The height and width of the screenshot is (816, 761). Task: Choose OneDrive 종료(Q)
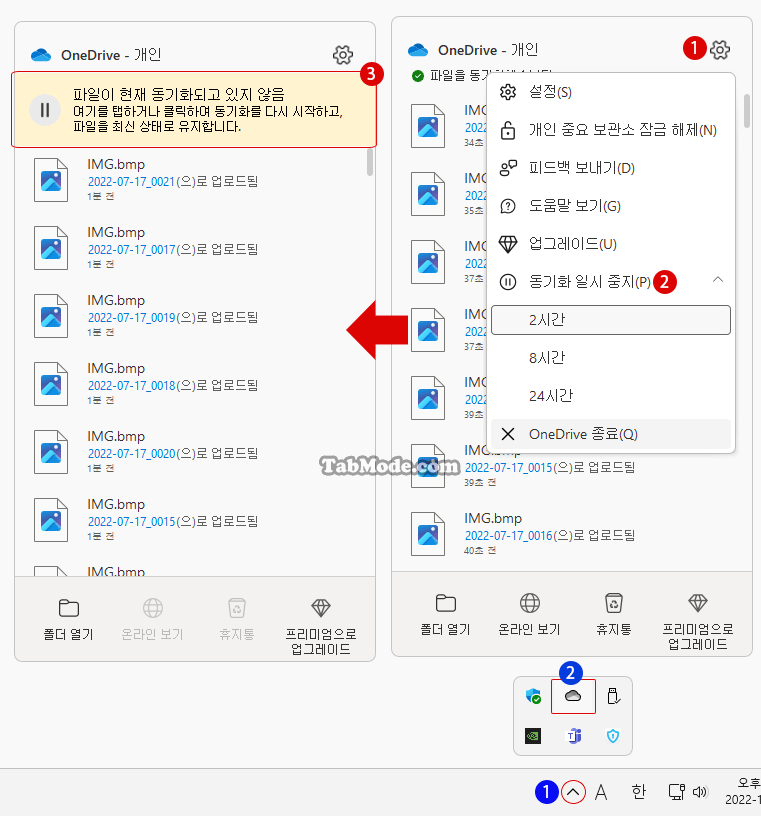pos(611,434)
